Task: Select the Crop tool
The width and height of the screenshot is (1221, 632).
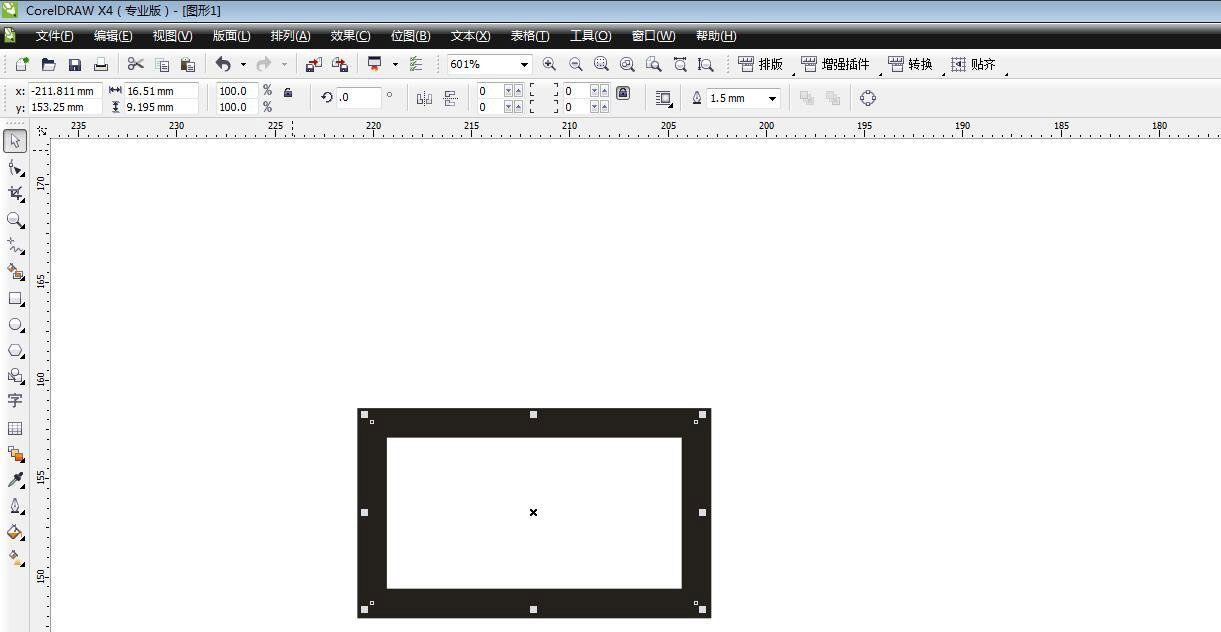Action: 15,193
